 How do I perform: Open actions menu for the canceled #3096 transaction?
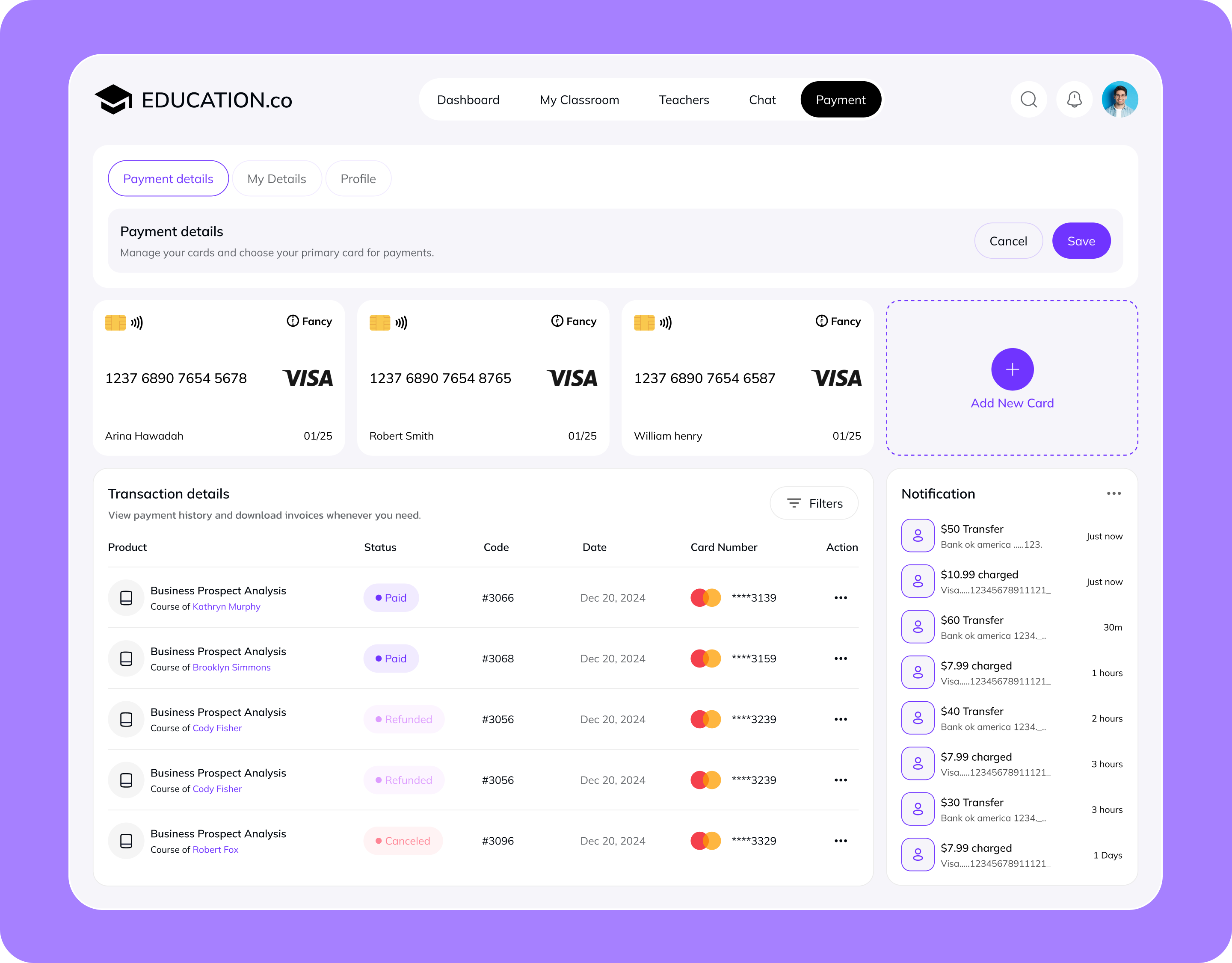[x=841, y=841]
